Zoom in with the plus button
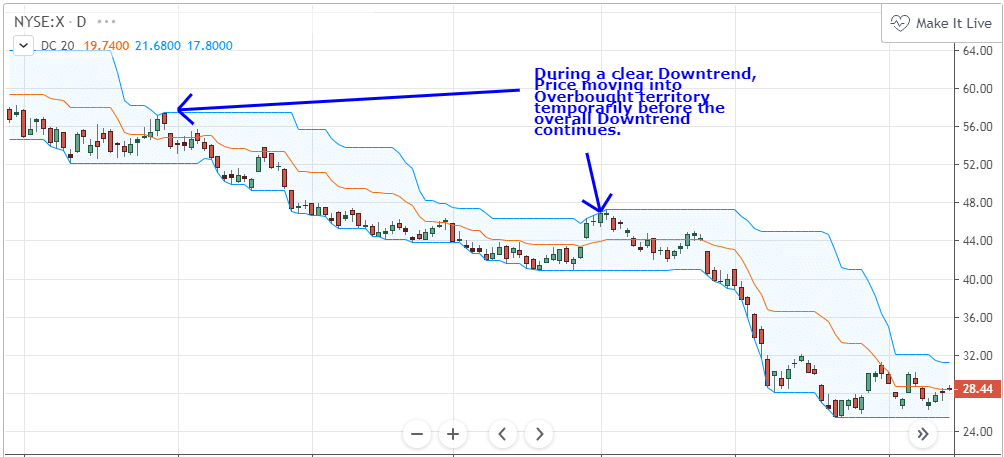Viewport: 1004px width, 457px height. (453, 434)
